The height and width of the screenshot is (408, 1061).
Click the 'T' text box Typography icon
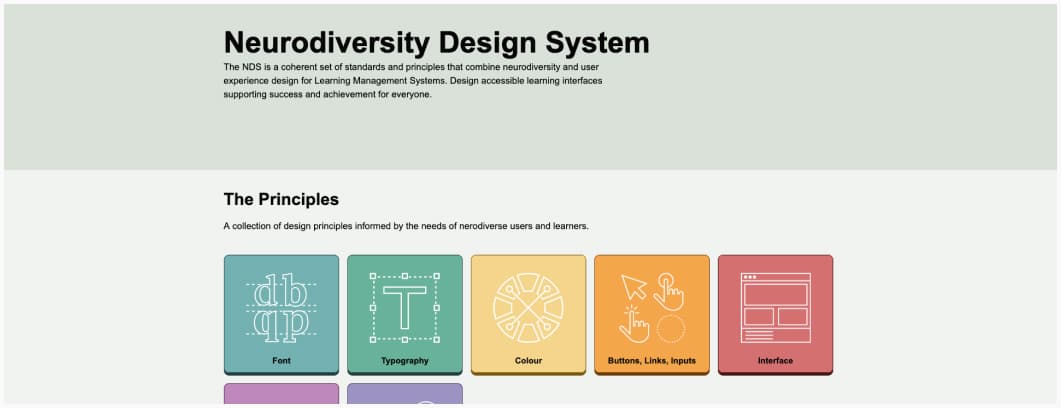404,307
